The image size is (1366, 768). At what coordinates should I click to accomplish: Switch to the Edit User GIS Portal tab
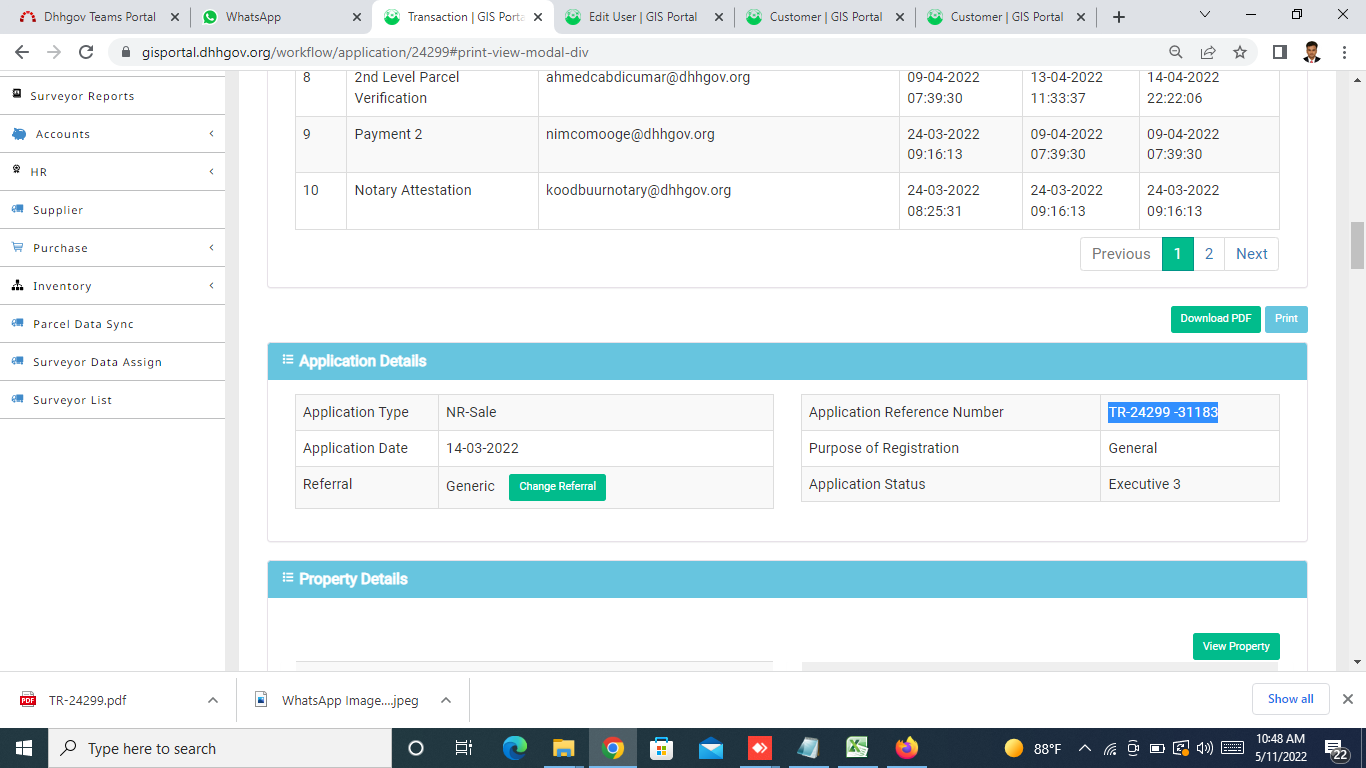(643, 17)
